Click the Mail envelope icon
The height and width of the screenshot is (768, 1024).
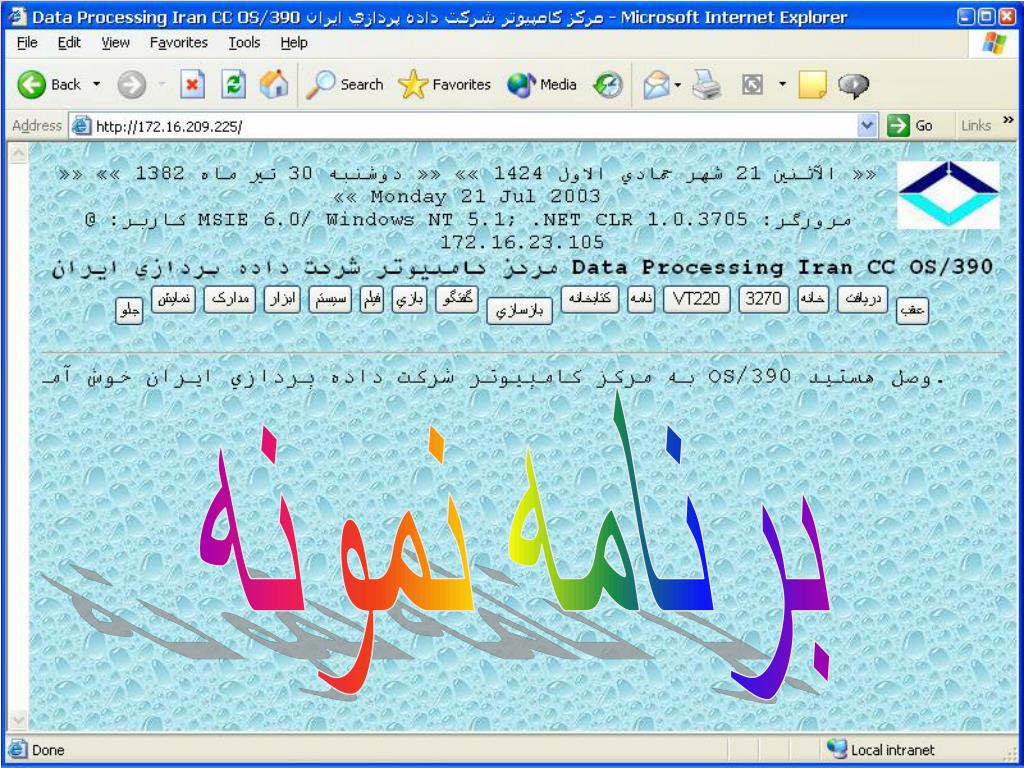(656, 85)
